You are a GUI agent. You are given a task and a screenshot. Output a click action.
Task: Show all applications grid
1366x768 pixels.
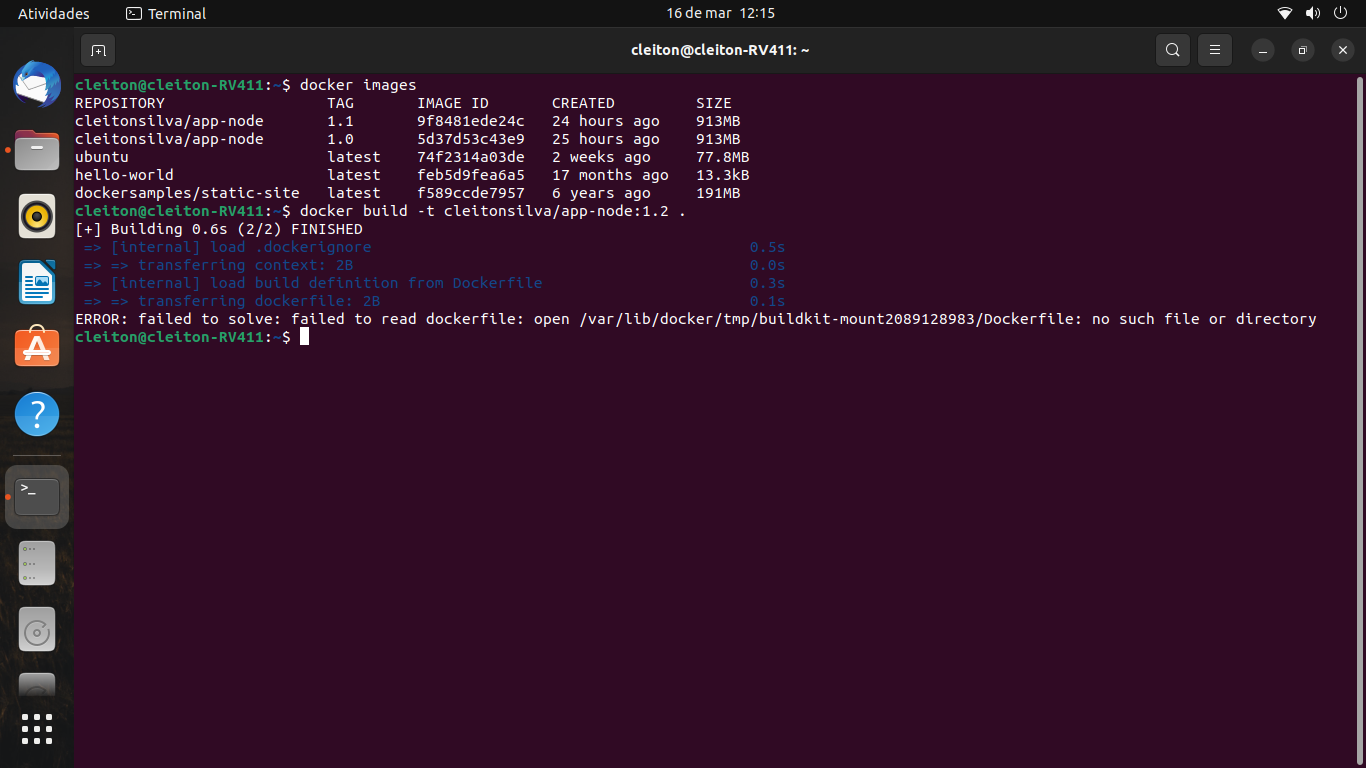pos(37,729)
